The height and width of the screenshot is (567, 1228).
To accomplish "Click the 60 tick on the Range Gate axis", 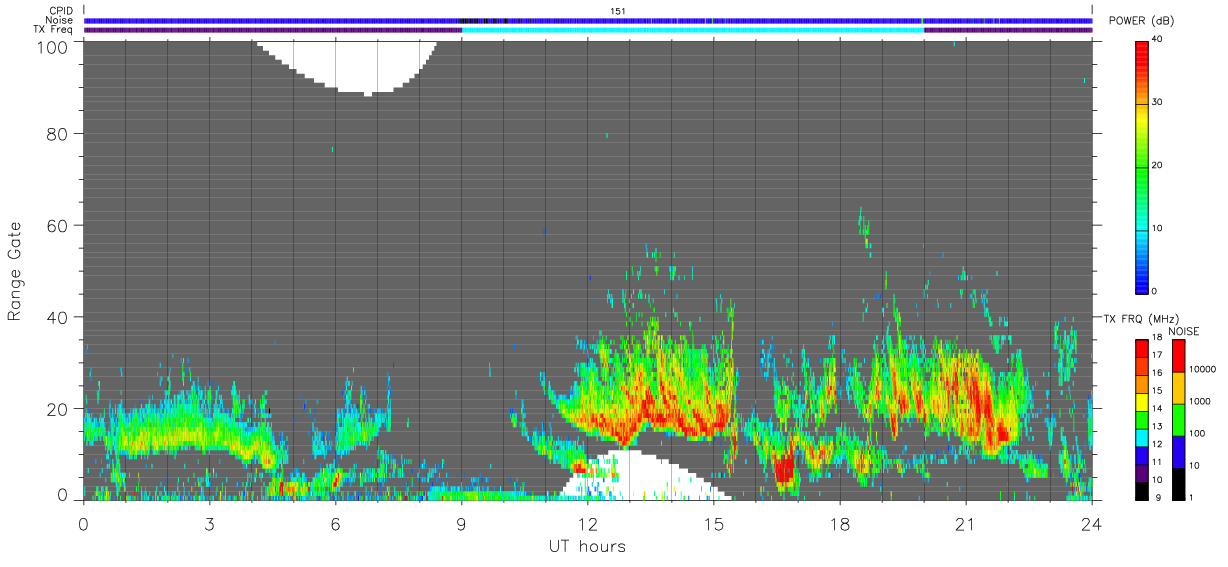I will [x=57, y=225].
